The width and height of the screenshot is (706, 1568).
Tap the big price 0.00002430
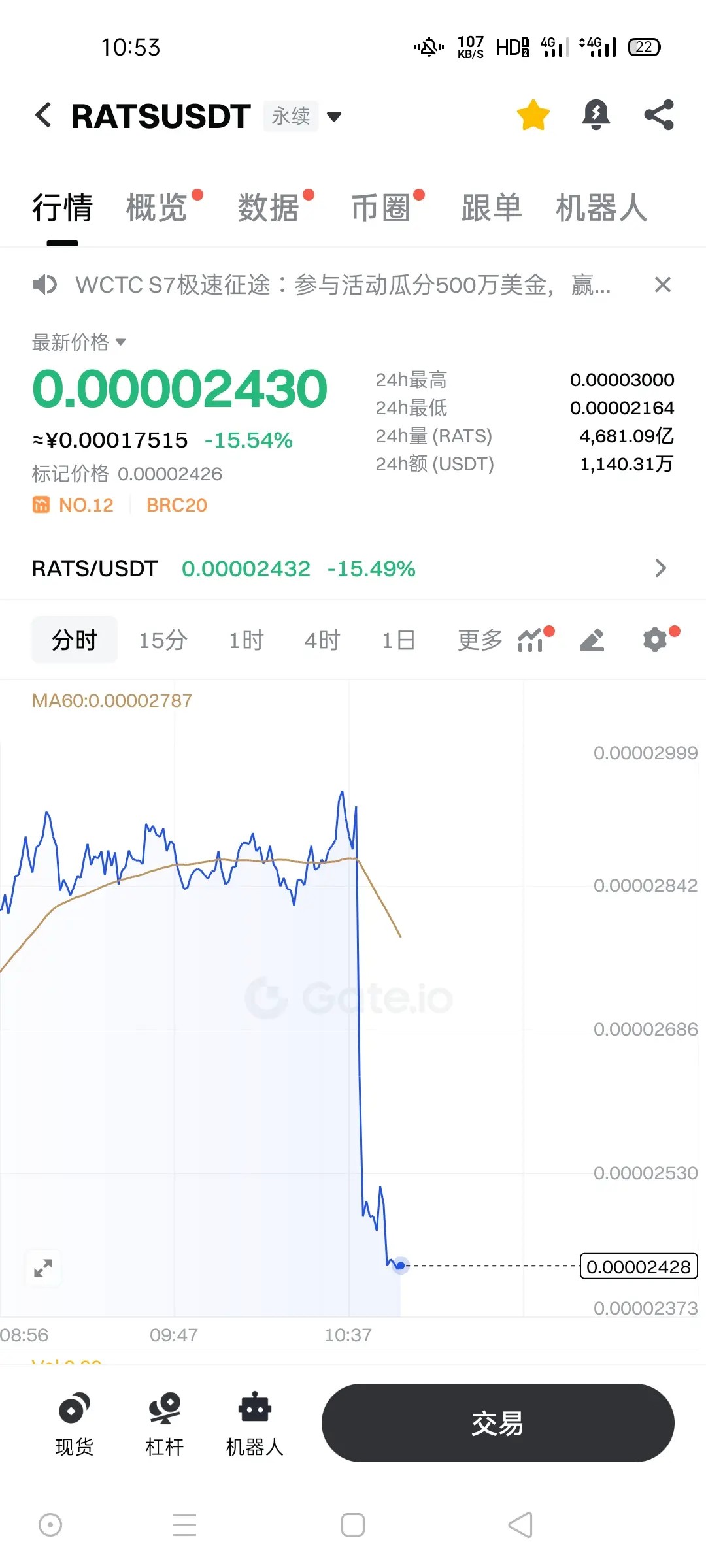click(x=179, y=389)
